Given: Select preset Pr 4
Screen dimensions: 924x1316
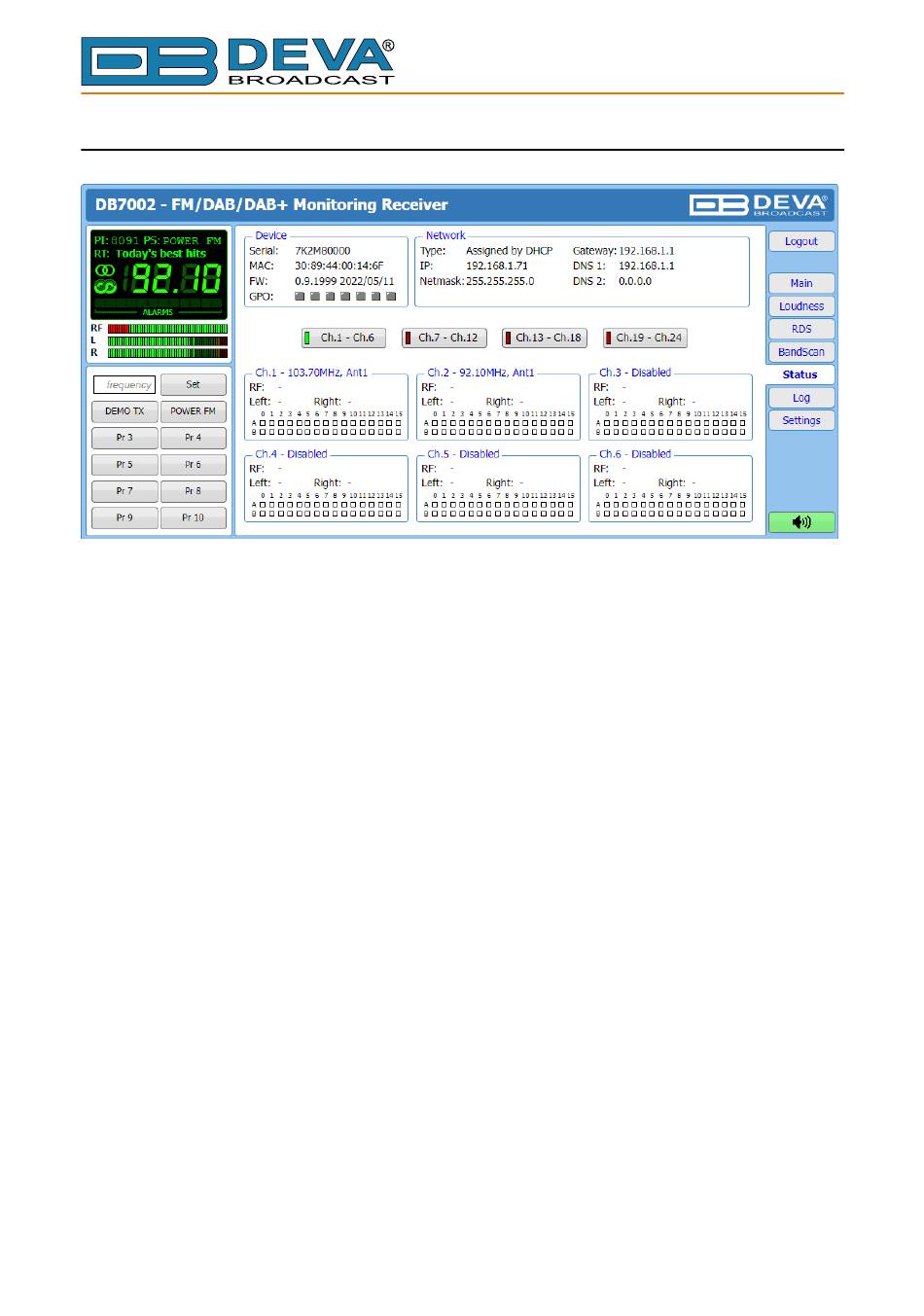Looking at the screenshot, I should pyautogui.click(x=193, y=438).
